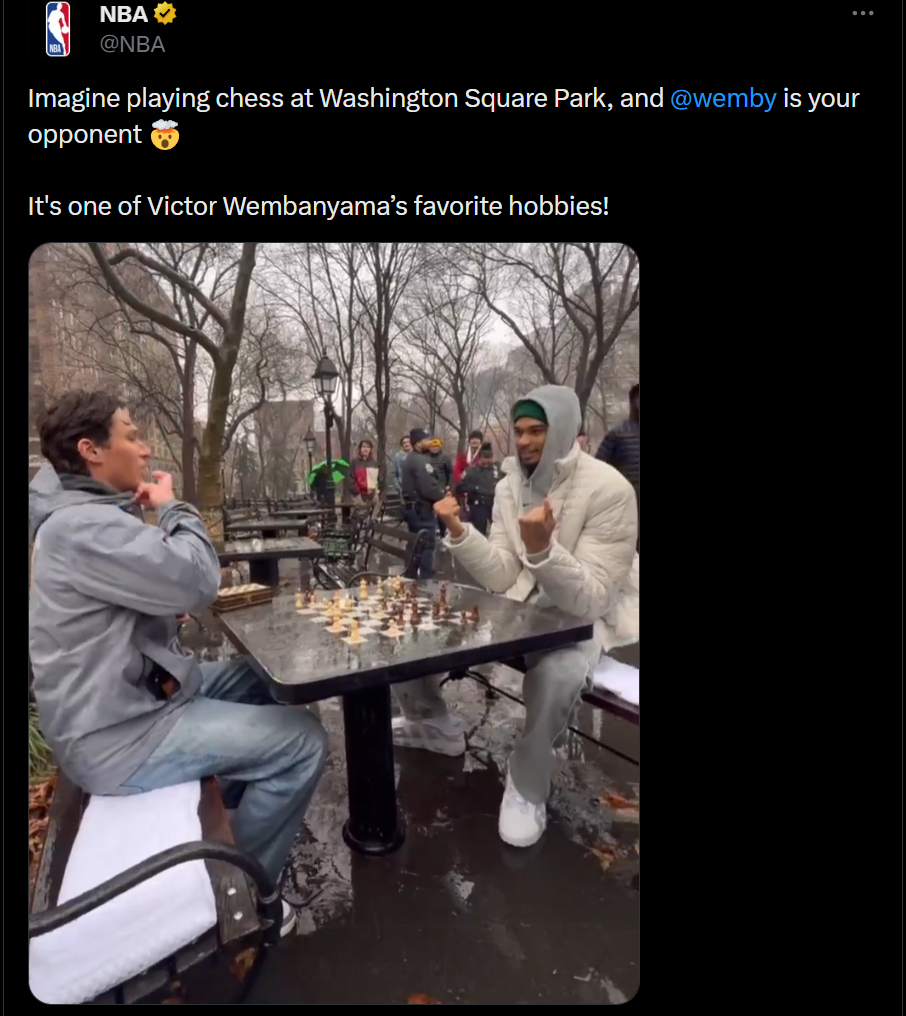Open the NBA logo profile avatar
Image resolution: width=906 pixels, height=1016 pixels.
tap(58, 29)
